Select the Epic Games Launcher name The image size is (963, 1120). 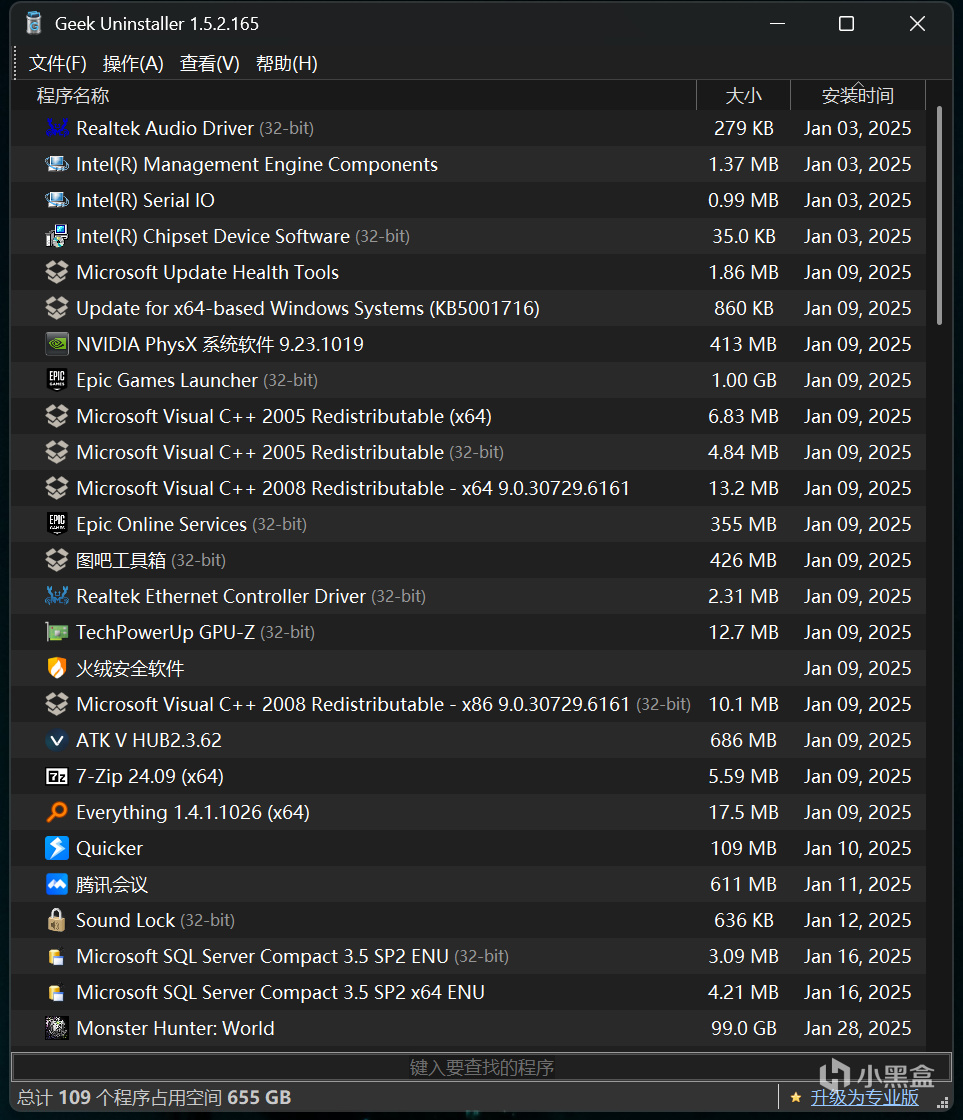click(x=166, y=380)
